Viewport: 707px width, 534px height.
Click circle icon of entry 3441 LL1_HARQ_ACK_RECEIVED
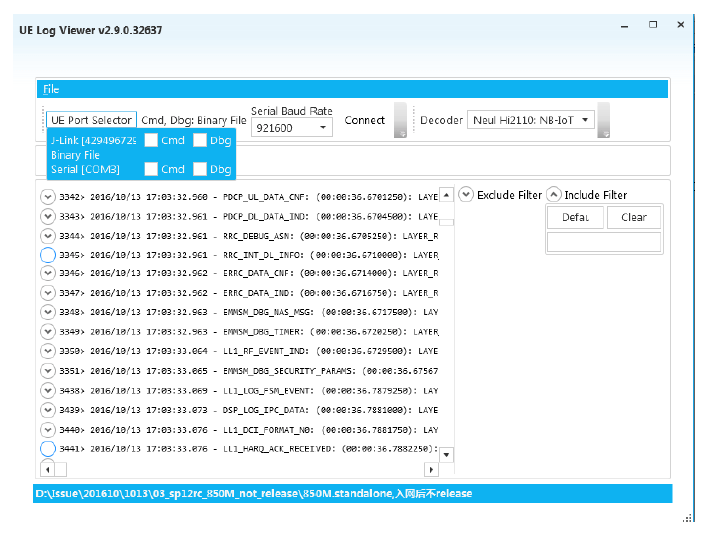tap(48, 449)
